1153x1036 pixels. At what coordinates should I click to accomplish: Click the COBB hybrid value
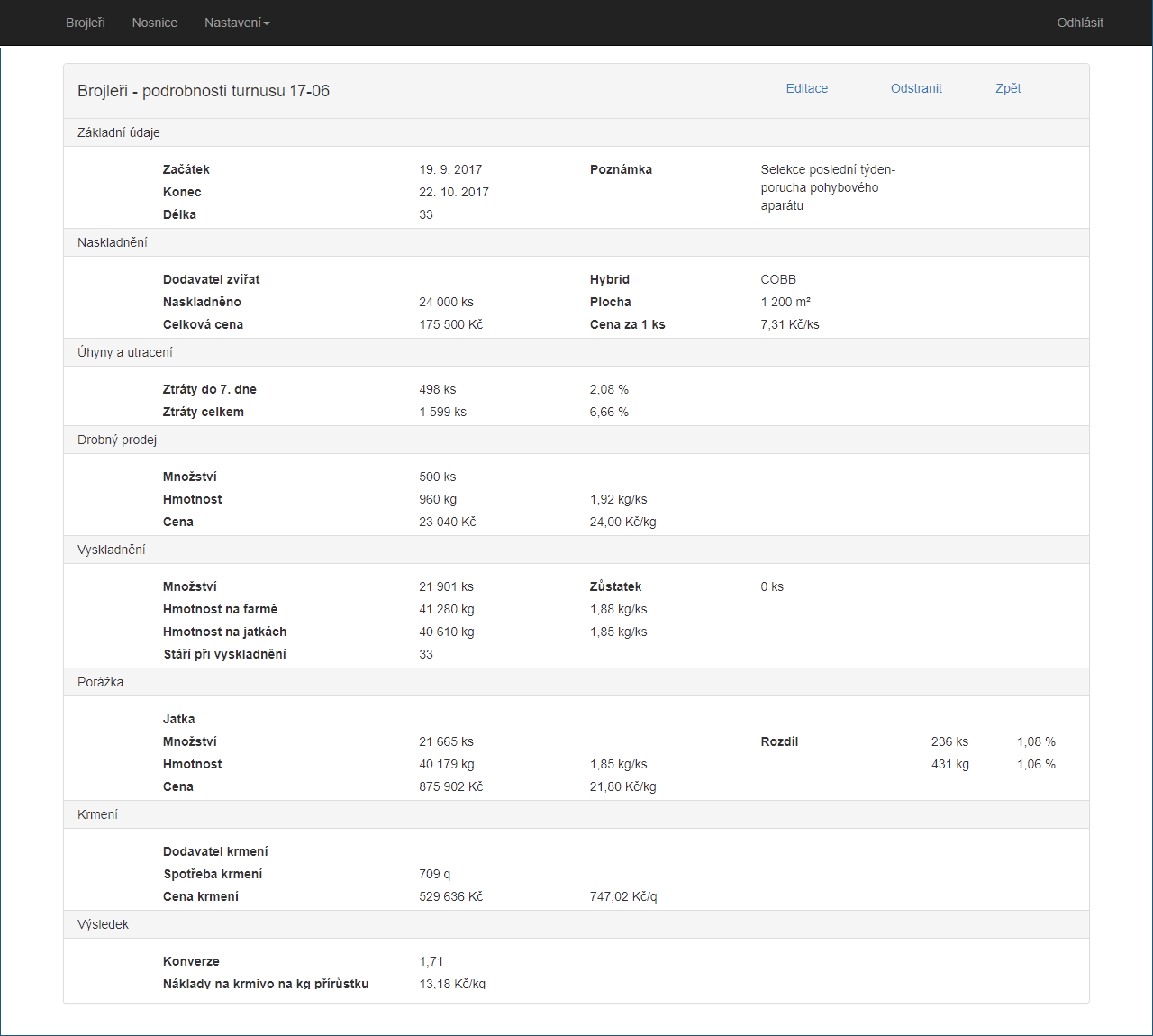click(x=778, y=279)
